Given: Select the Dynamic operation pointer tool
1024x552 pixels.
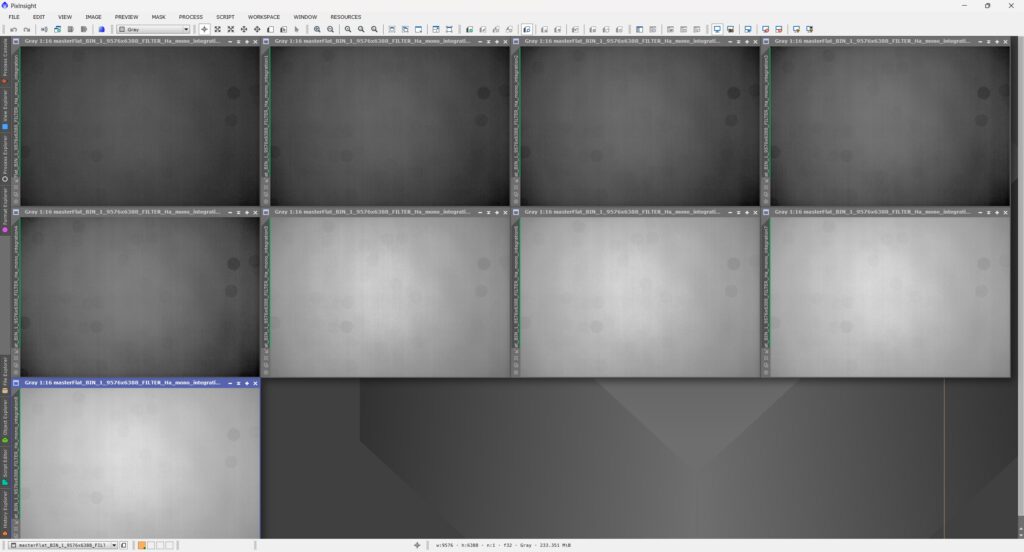Looking at the screenshot, I should pos(296,29).
